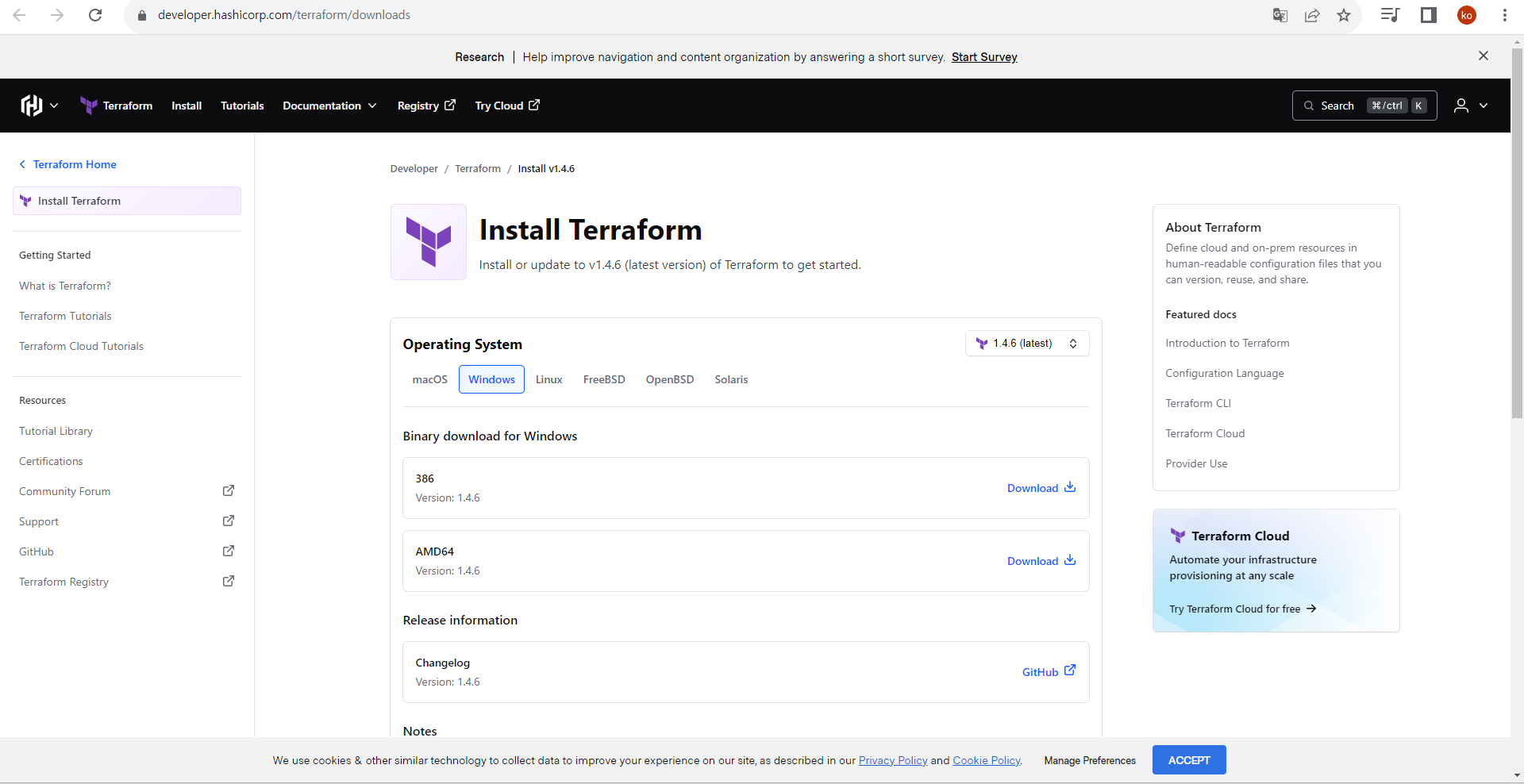
Task: Switch to the OpenBSD tab
Action: 670,379
